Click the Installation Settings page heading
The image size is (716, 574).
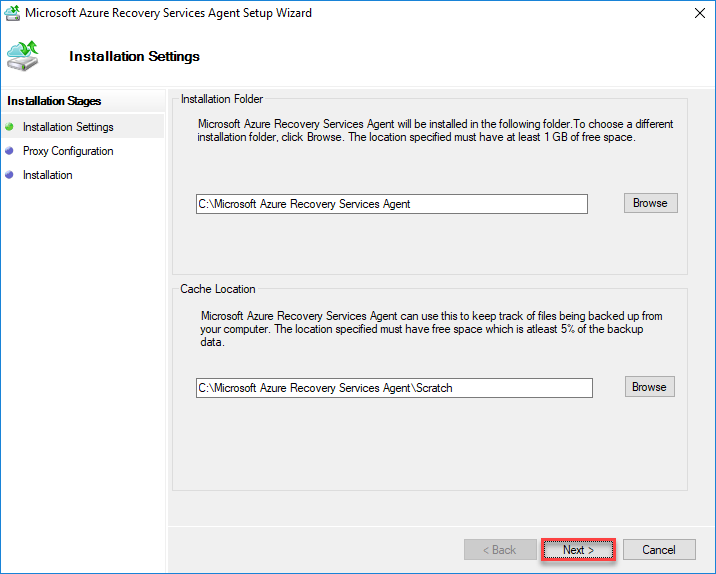[134, 56]
